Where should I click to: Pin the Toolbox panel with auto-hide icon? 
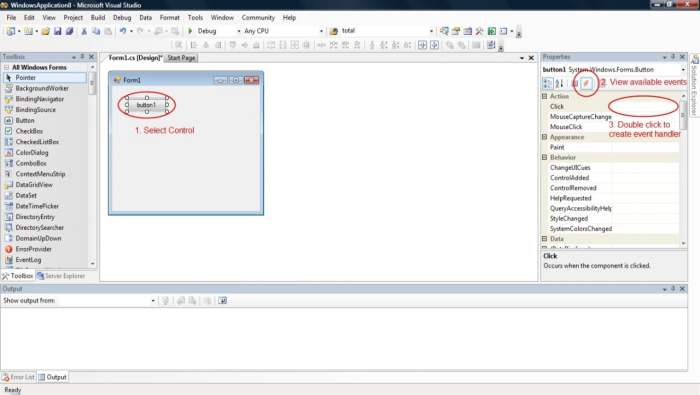(x=82, y=57)
